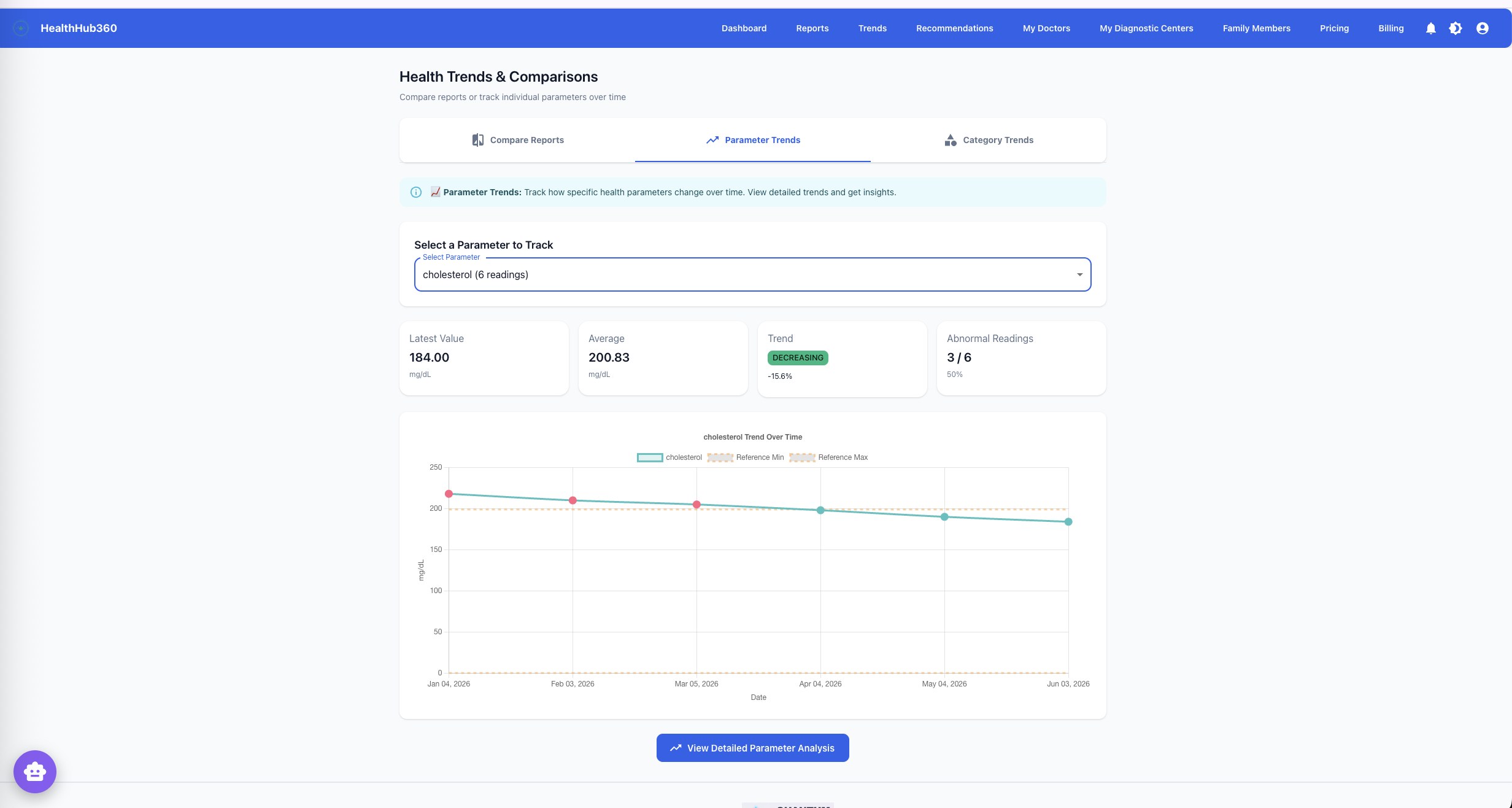Image resolution: width=1512 pixels, height=808 pixels.
Task: Open Reports from the navigation bar
Action: (812, 28)
